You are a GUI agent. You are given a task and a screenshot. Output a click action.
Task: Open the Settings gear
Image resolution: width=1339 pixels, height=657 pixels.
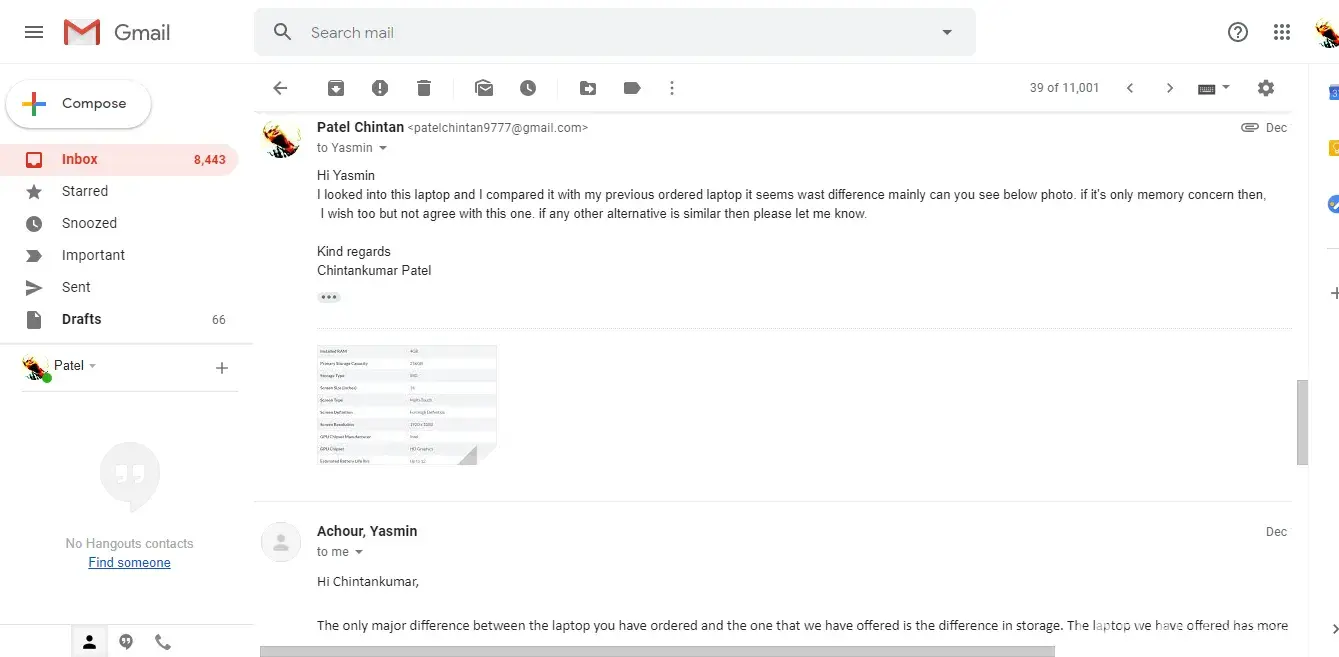pos(1266,88)
